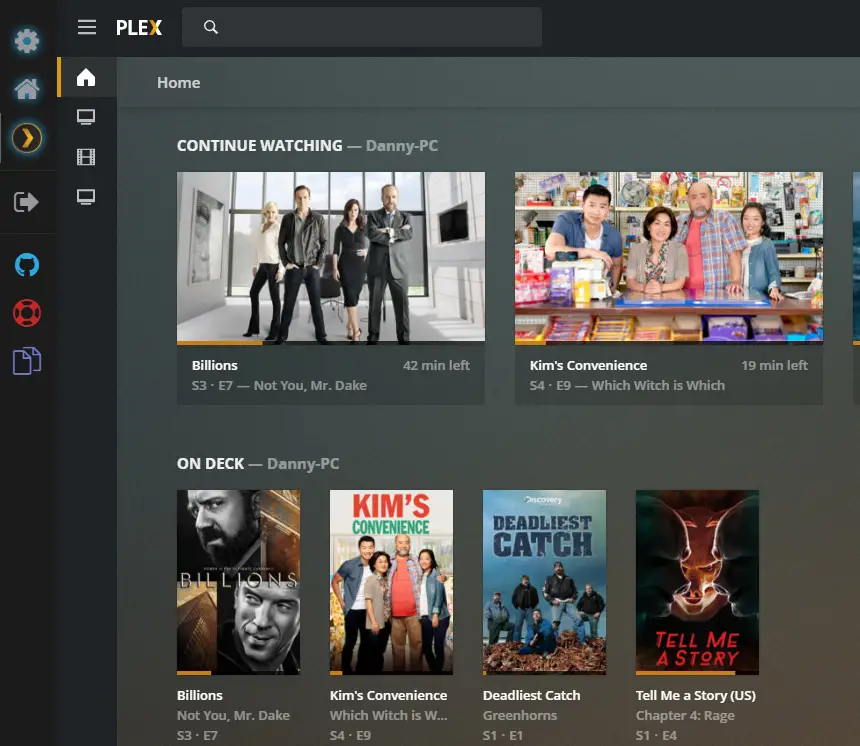The height and width of the screenshot is (746, 860).
Task: Open the GitHub icon link
Action: (x=26, y=265)
